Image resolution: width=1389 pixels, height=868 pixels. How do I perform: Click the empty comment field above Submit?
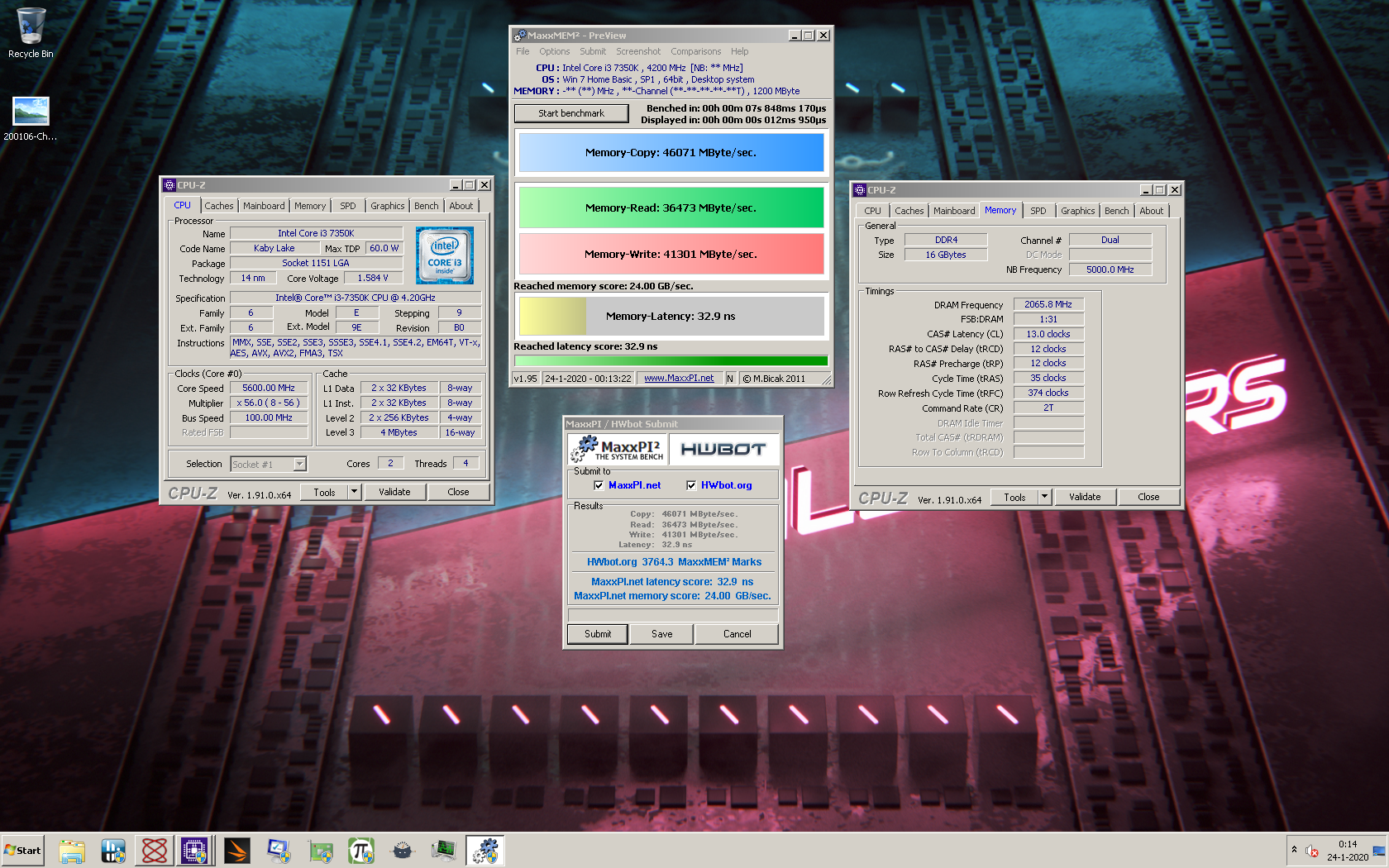pyautogui.click(x=673, y=615)
